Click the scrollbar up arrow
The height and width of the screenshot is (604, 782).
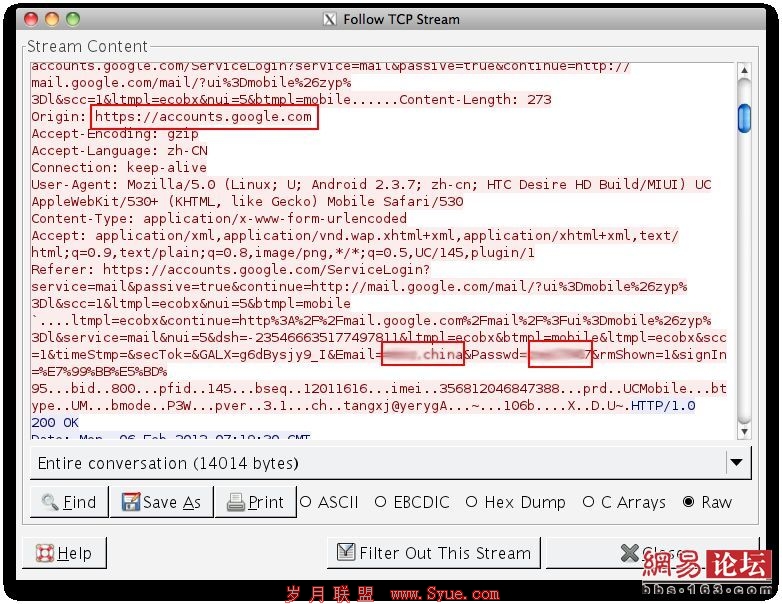tap(744, 71)
